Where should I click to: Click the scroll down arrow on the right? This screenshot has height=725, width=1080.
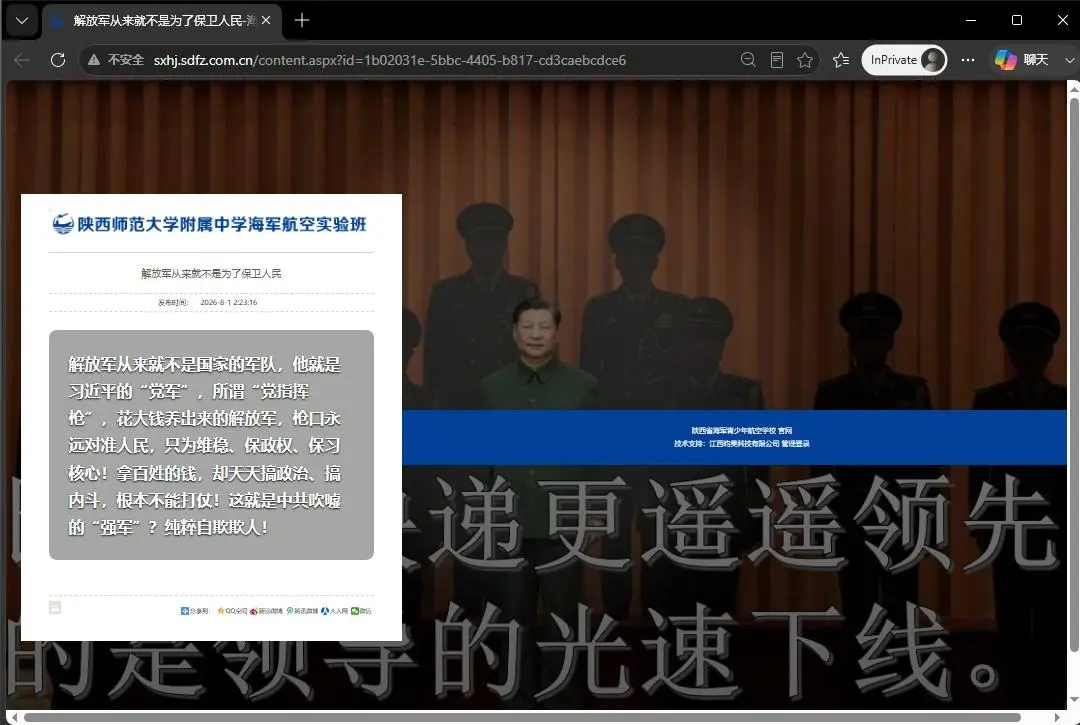pyautogui.click(x=1074, y=700)
